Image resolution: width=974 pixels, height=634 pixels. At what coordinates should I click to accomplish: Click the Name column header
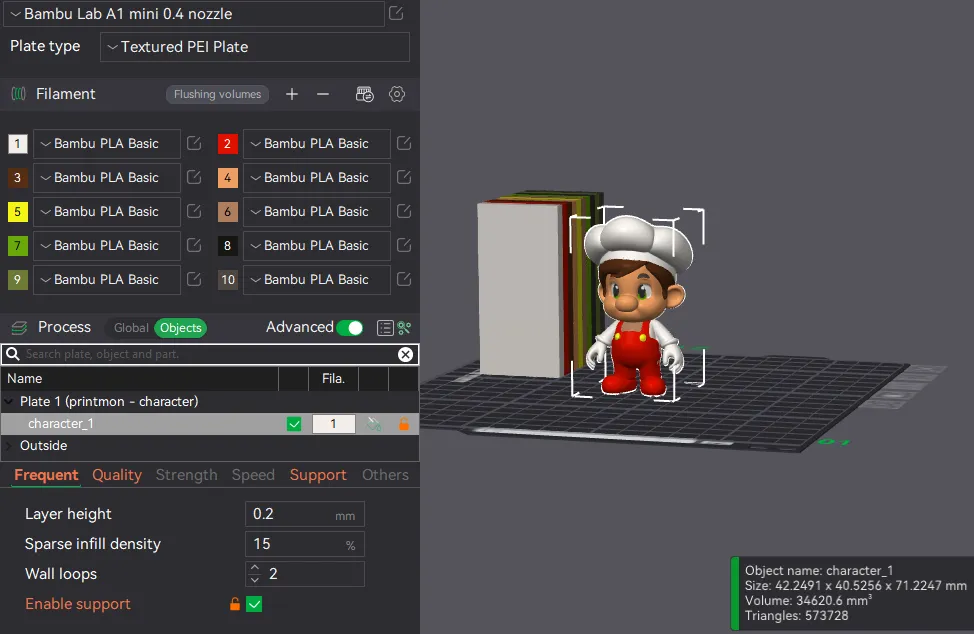coord(140,379)
